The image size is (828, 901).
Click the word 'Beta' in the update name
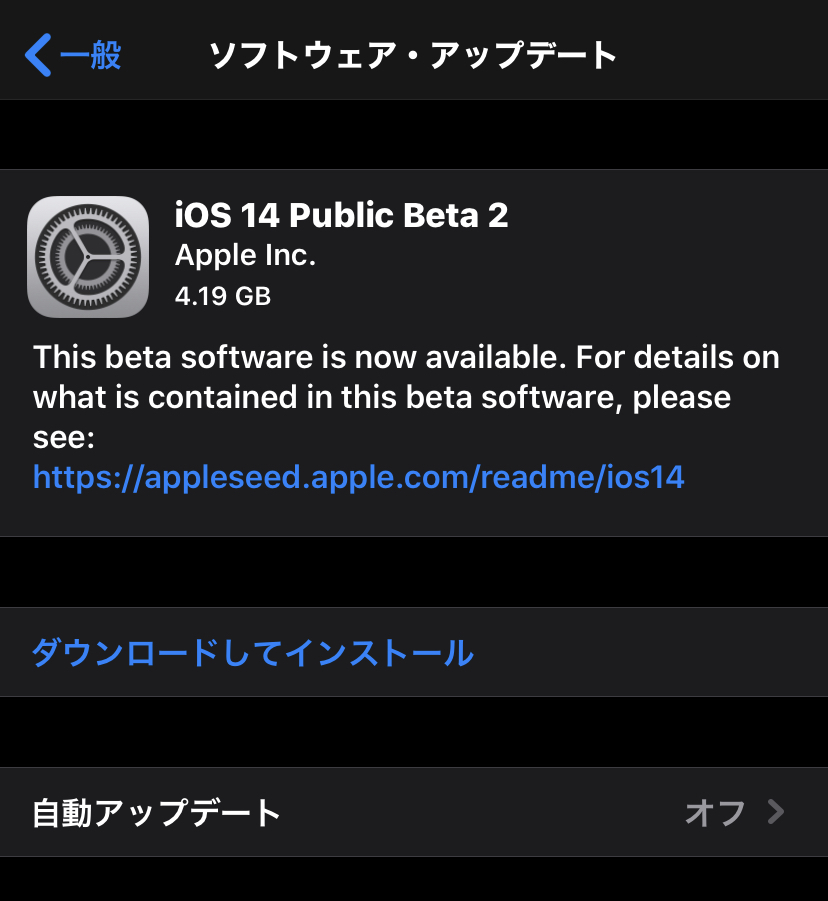(x=441, y=215)
